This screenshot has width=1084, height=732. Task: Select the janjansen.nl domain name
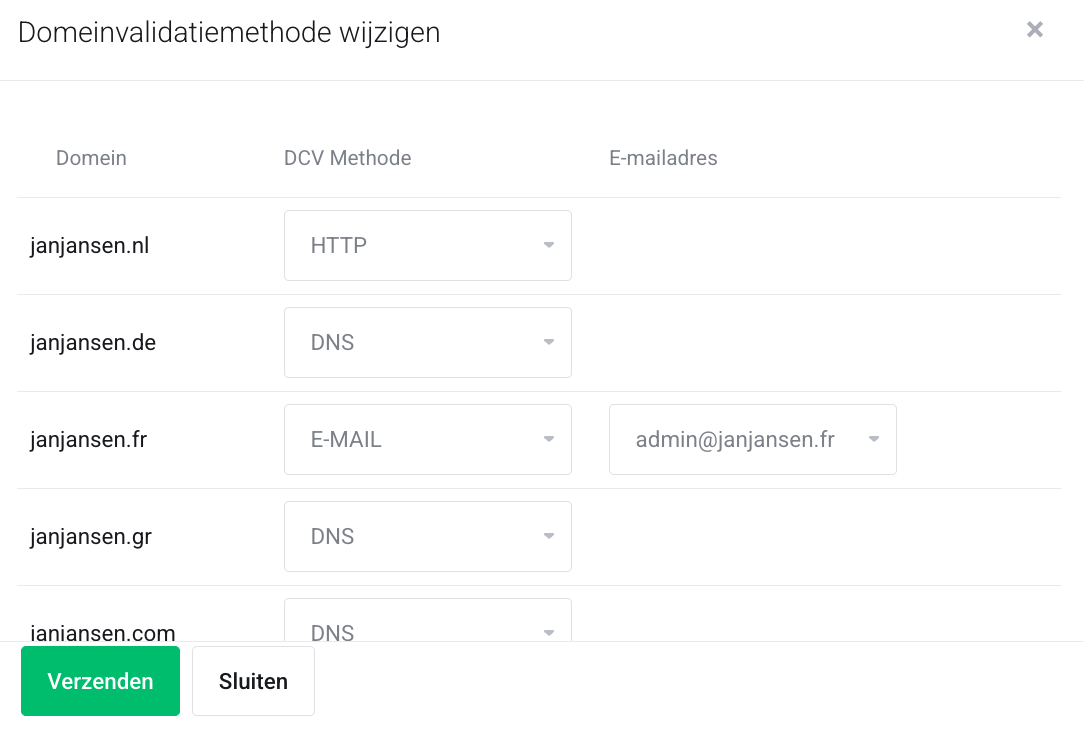click(x=90, y=245)
